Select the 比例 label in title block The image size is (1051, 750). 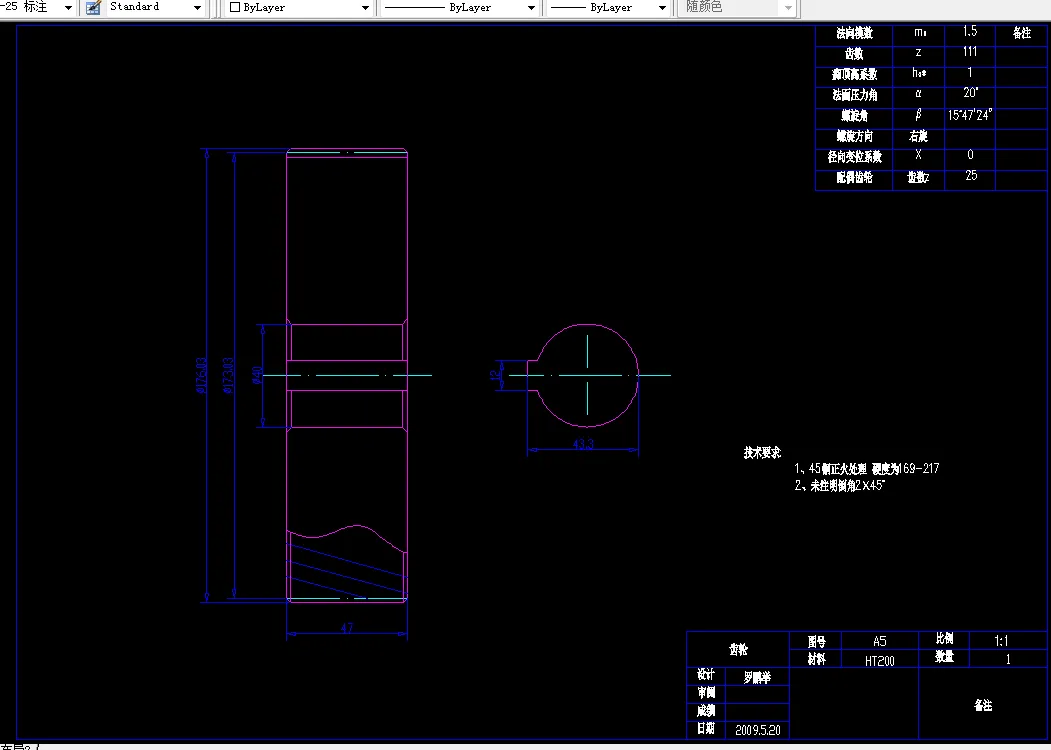tap(944, 639)
